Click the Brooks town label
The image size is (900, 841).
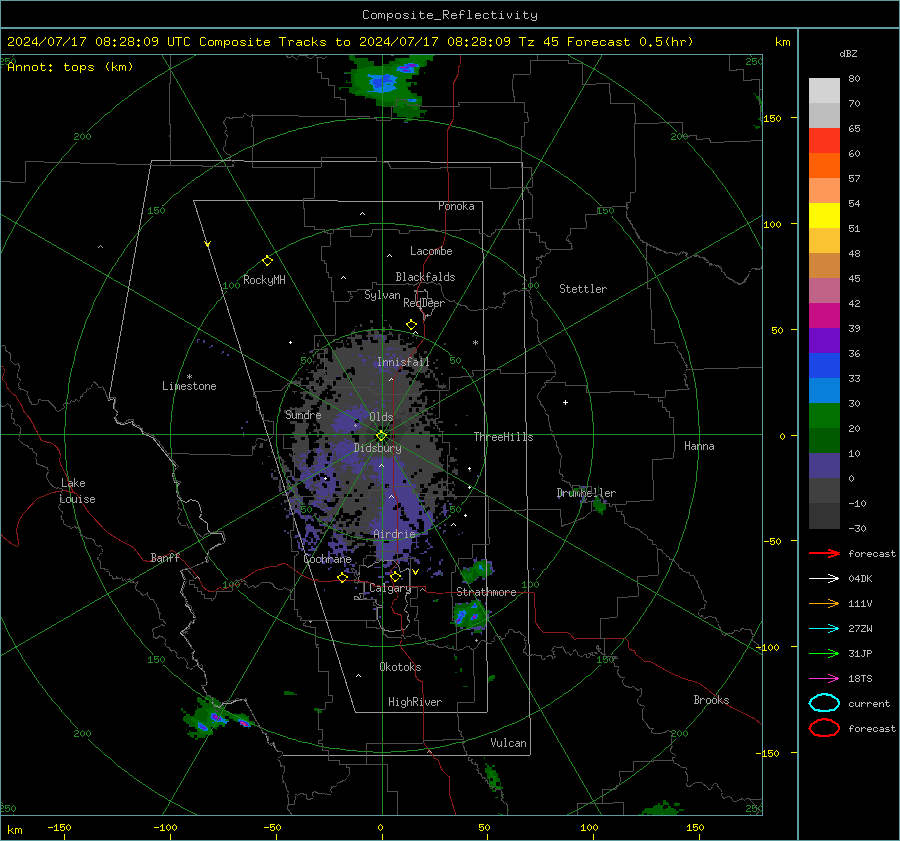[711, 700]
